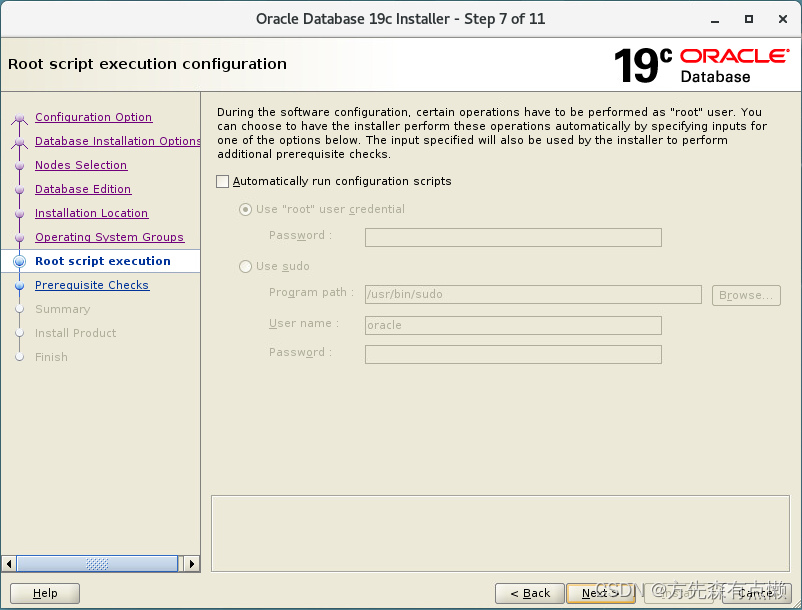Click the Summary step bullet icon
802x610 pixels.
pyautogui.click(x=19, y=309)
